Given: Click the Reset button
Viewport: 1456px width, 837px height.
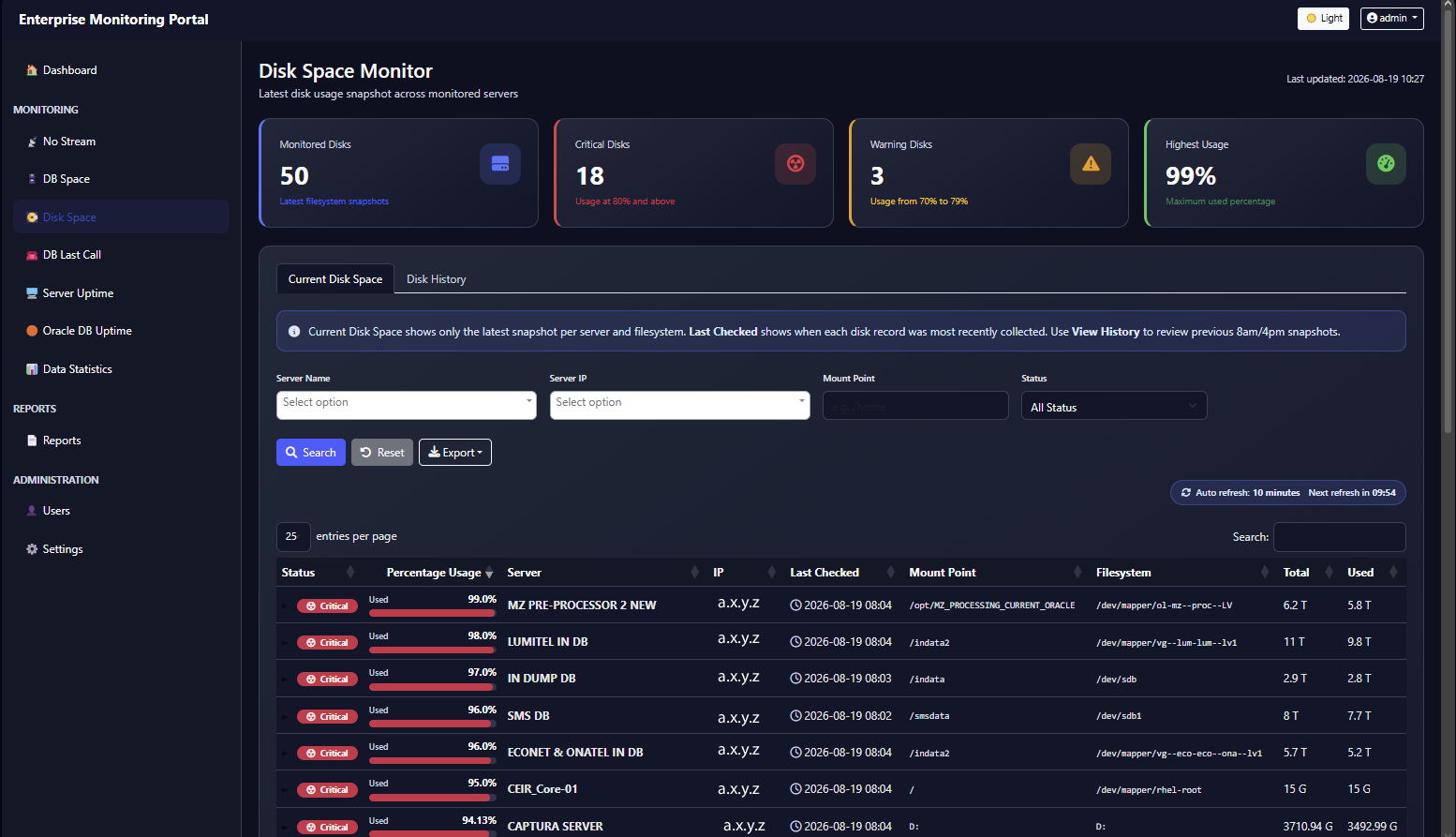Looking at the screenshot, I should coord(382,453).
